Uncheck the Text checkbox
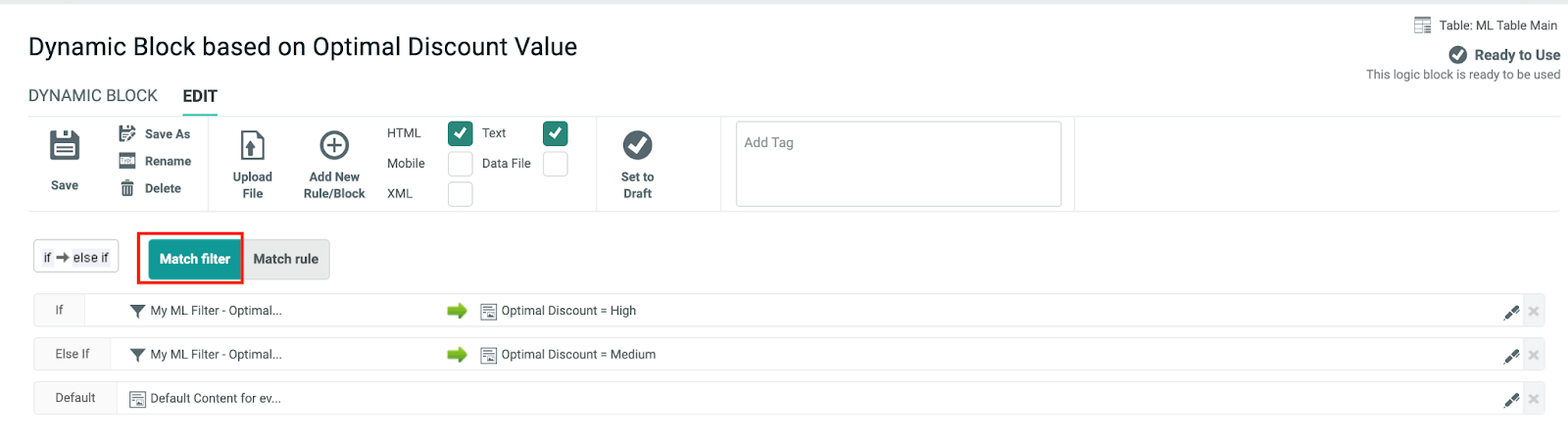This screenshot has width=1568, height=448. coord(555,133)
